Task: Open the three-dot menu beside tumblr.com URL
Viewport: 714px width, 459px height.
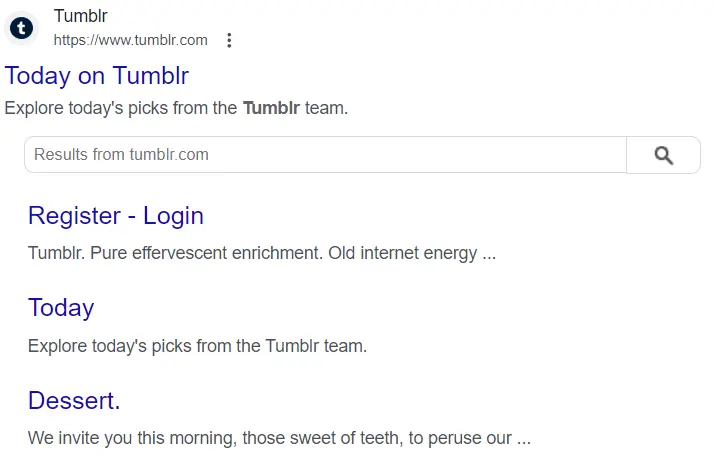Action: click(229, 41)
